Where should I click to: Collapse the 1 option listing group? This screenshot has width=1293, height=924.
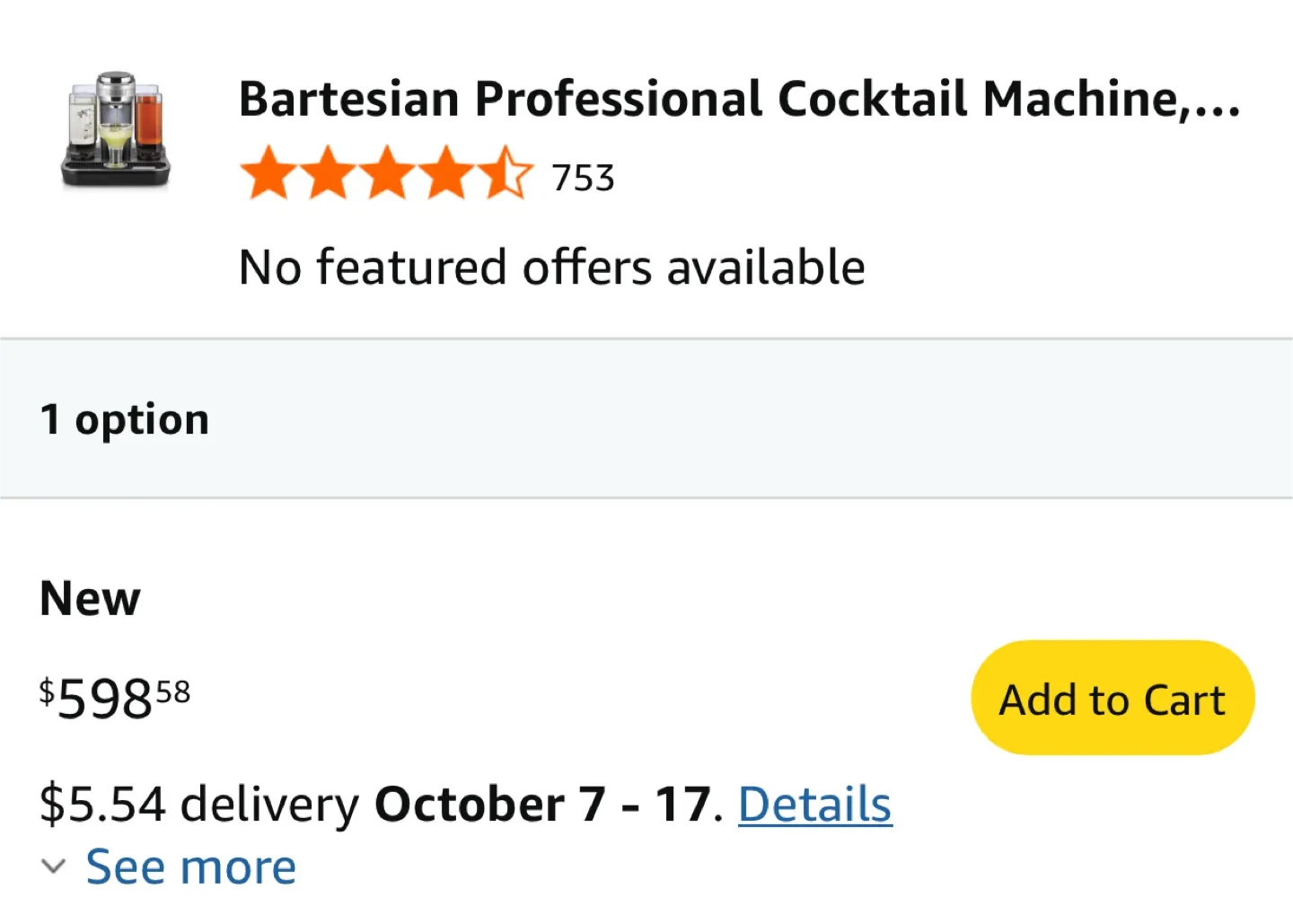(x=124, y=418)
